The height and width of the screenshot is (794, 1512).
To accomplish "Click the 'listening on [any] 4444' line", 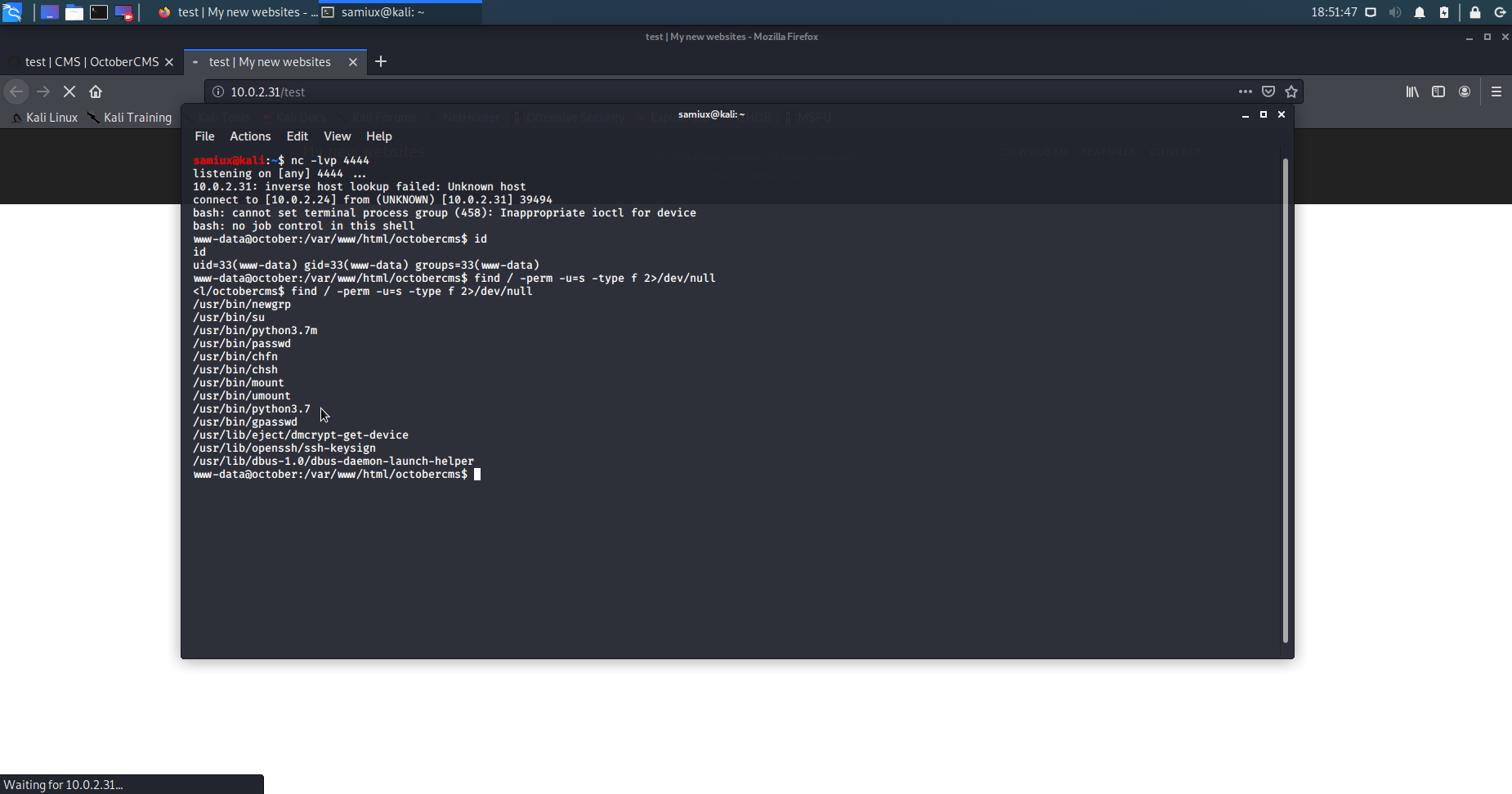I will 280,173.
